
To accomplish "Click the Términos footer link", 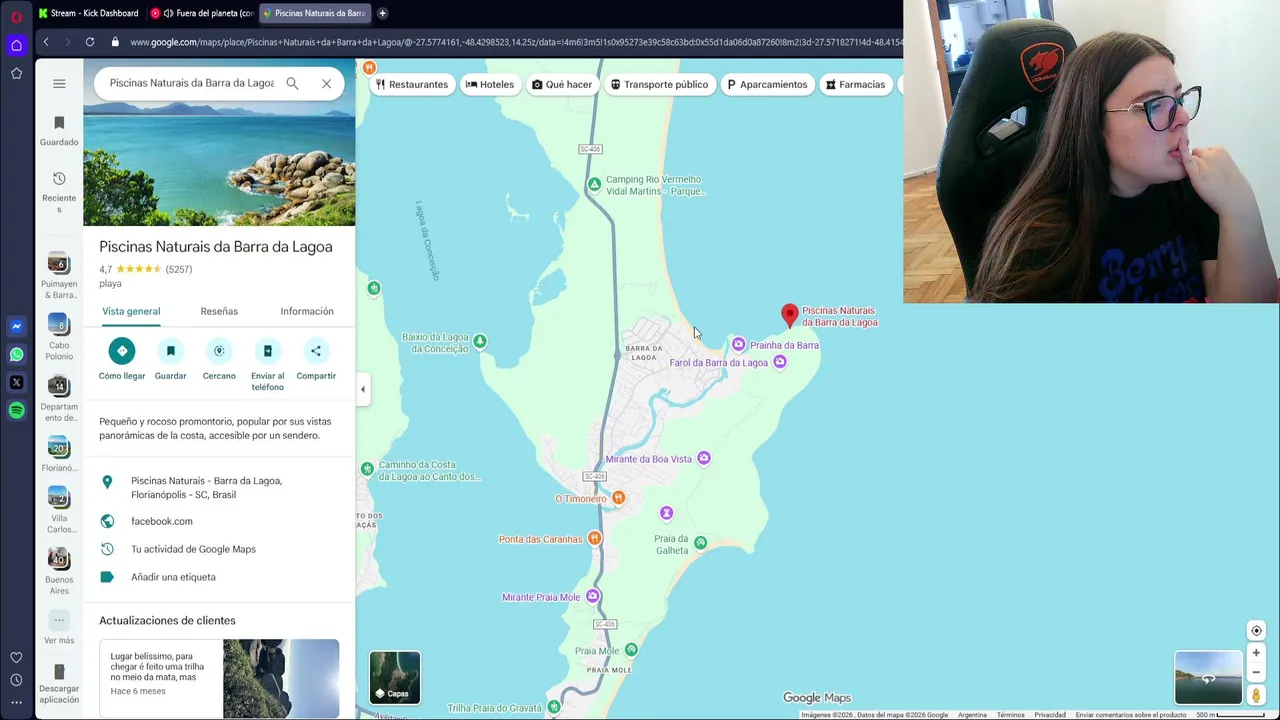I will [x=1010, y=715].
